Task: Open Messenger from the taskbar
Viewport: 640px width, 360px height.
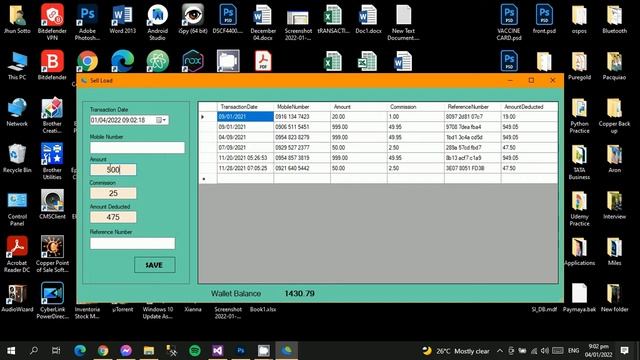Action: [x=126, y=350]
